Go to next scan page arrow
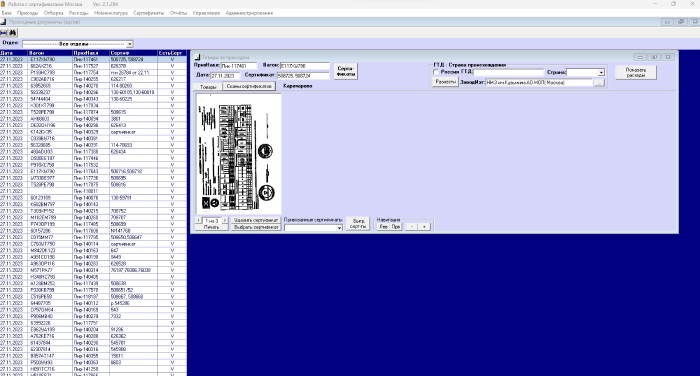The image size is (700, 376). pos(225,221)
